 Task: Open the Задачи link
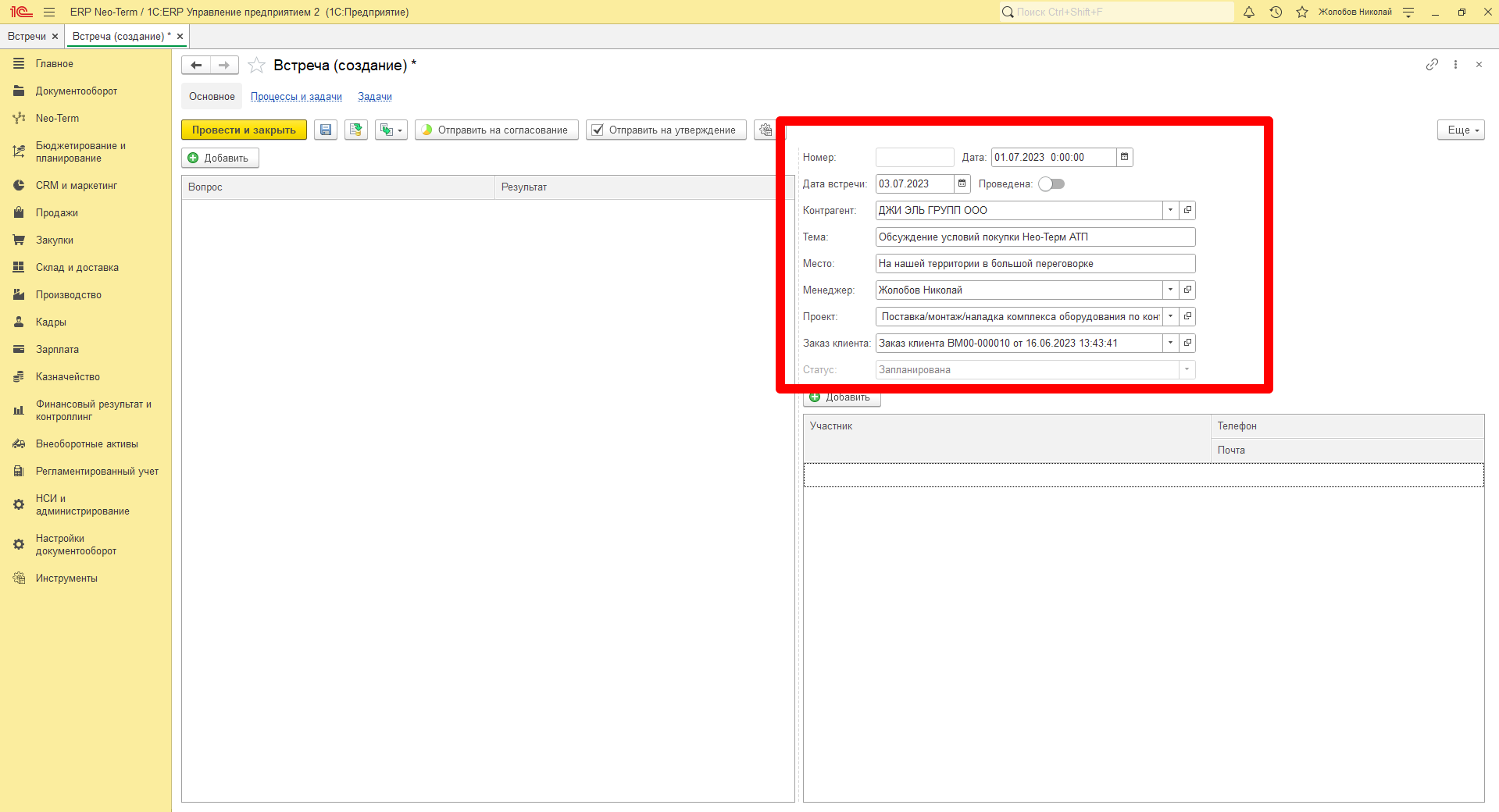[x=375, y=97]
